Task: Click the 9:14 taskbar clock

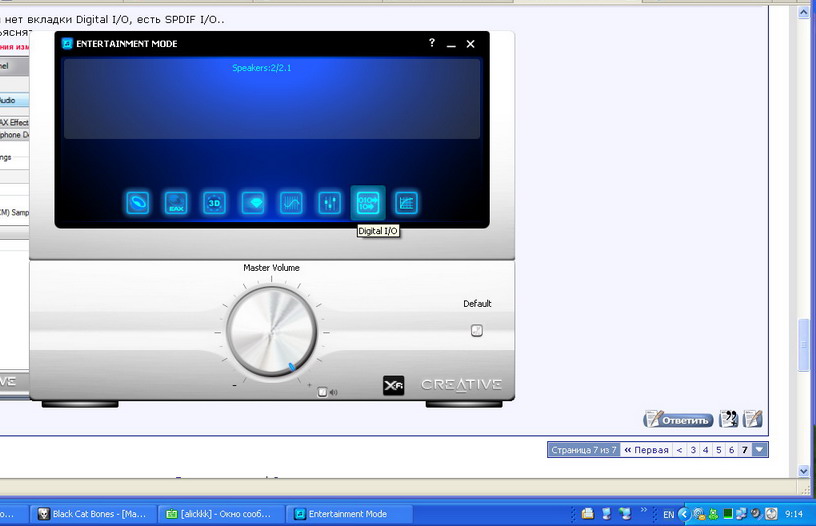Action: pos(794,514)
